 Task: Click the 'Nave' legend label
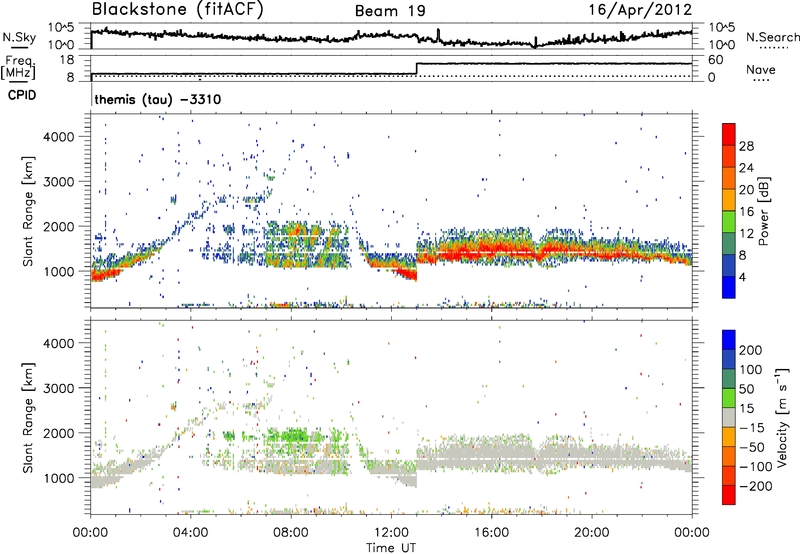coord(761,69)
